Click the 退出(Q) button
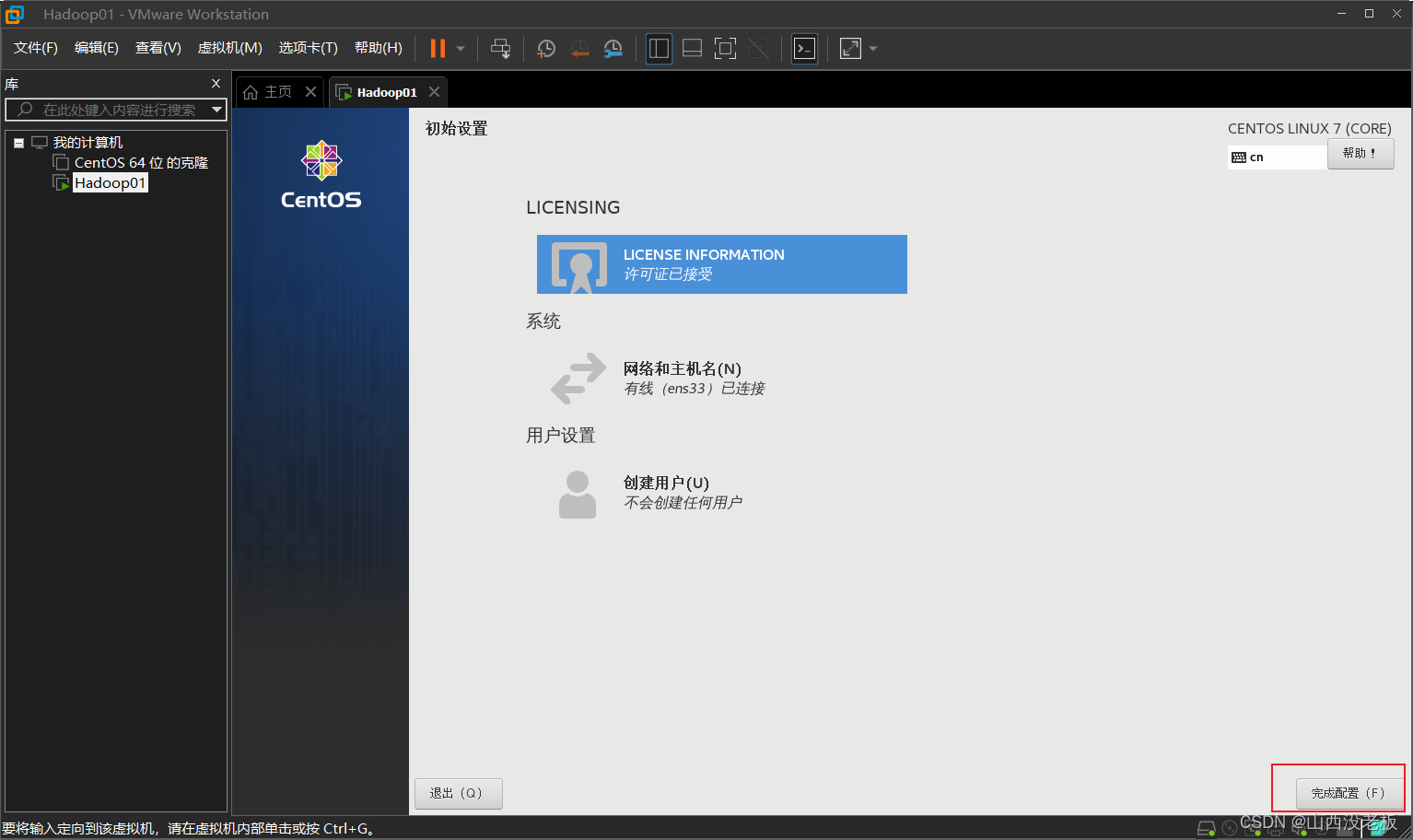Screen dimensions: 1413x840 459,793
